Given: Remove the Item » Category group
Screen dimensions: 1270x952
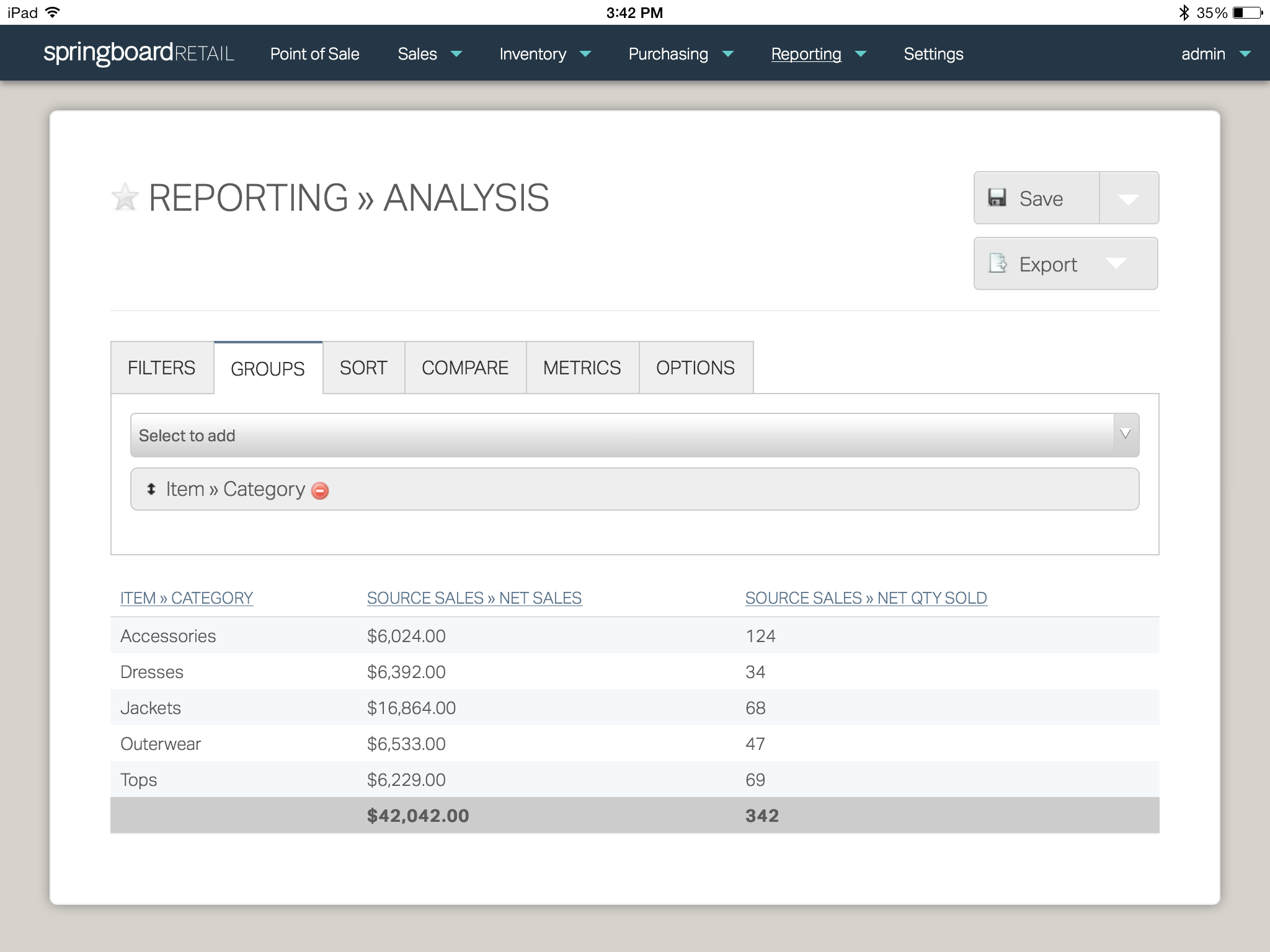Looking at the screenshot, I should [320, 491].
